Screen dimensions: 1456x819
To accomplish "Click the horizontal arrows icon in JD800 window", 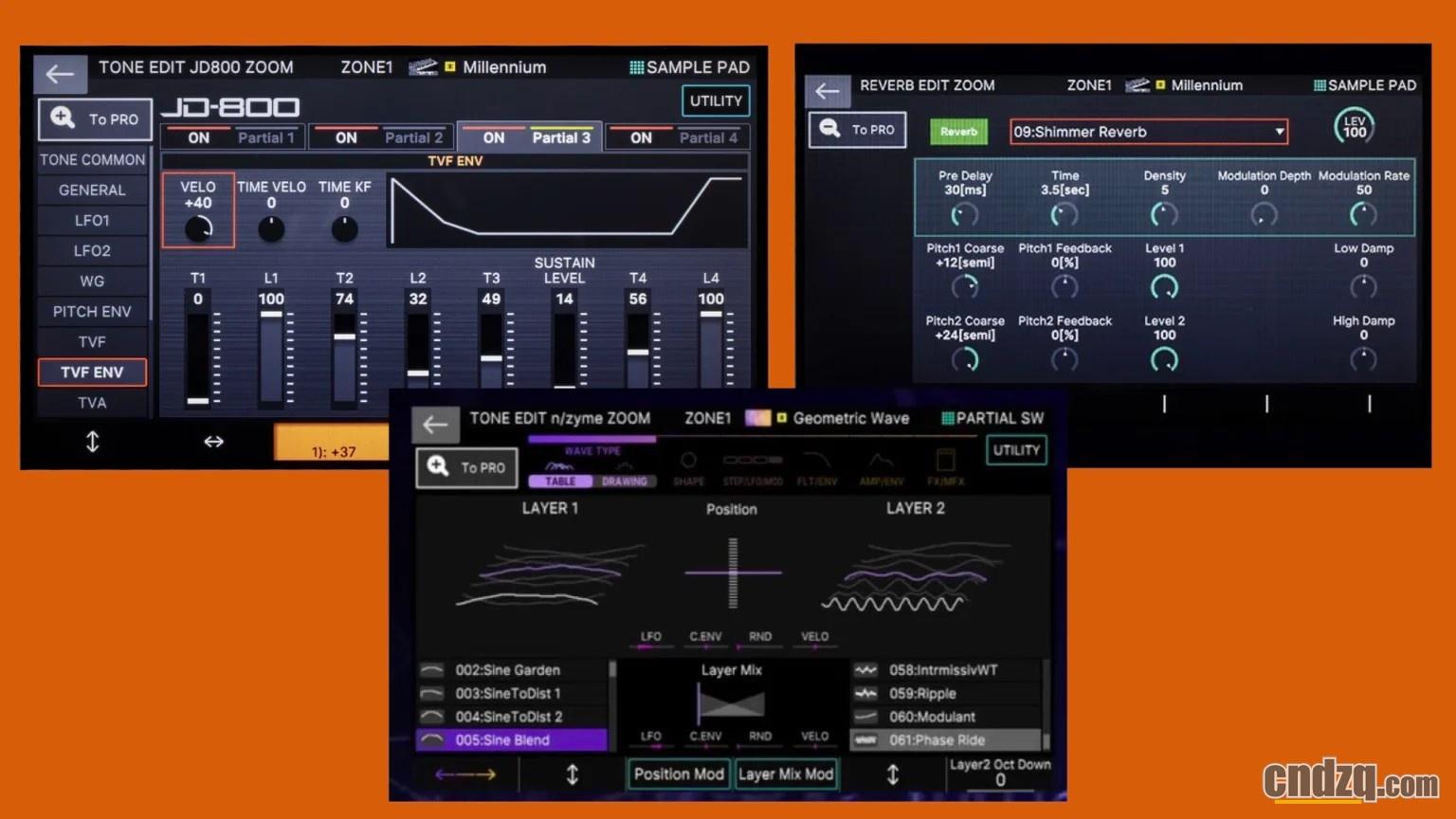I will (213, 442).
